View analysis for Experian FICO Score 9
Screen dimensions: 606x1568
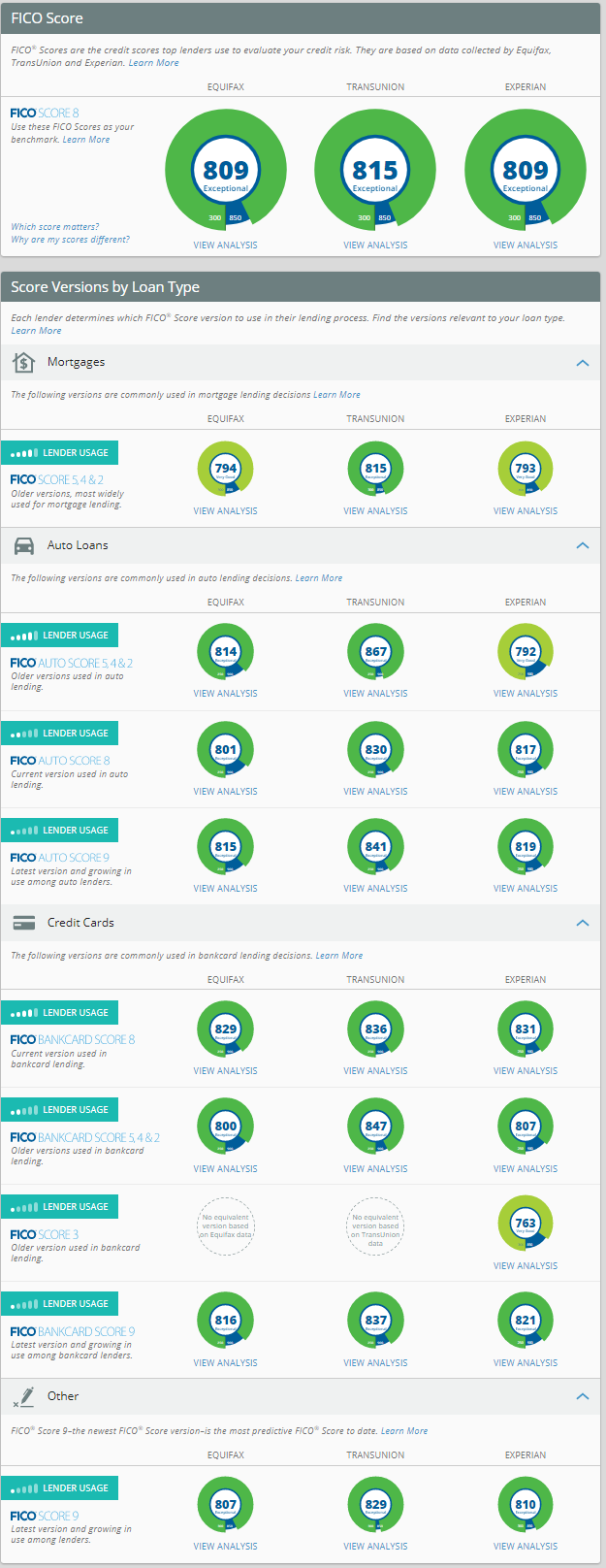526,1546
